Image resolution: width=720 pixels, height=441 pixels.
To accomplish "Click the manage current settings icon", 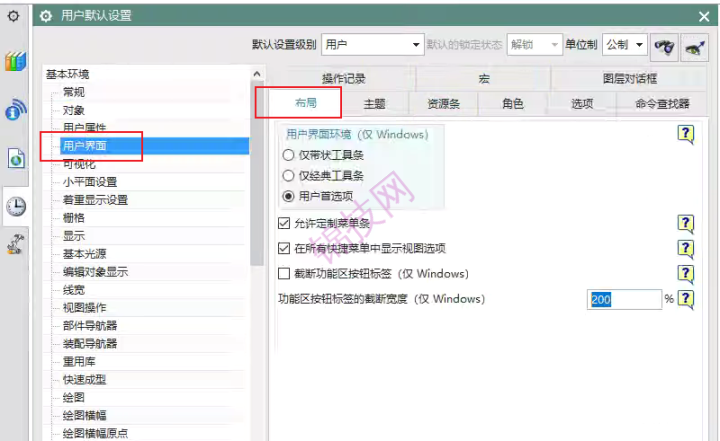I will click(694, 46).
